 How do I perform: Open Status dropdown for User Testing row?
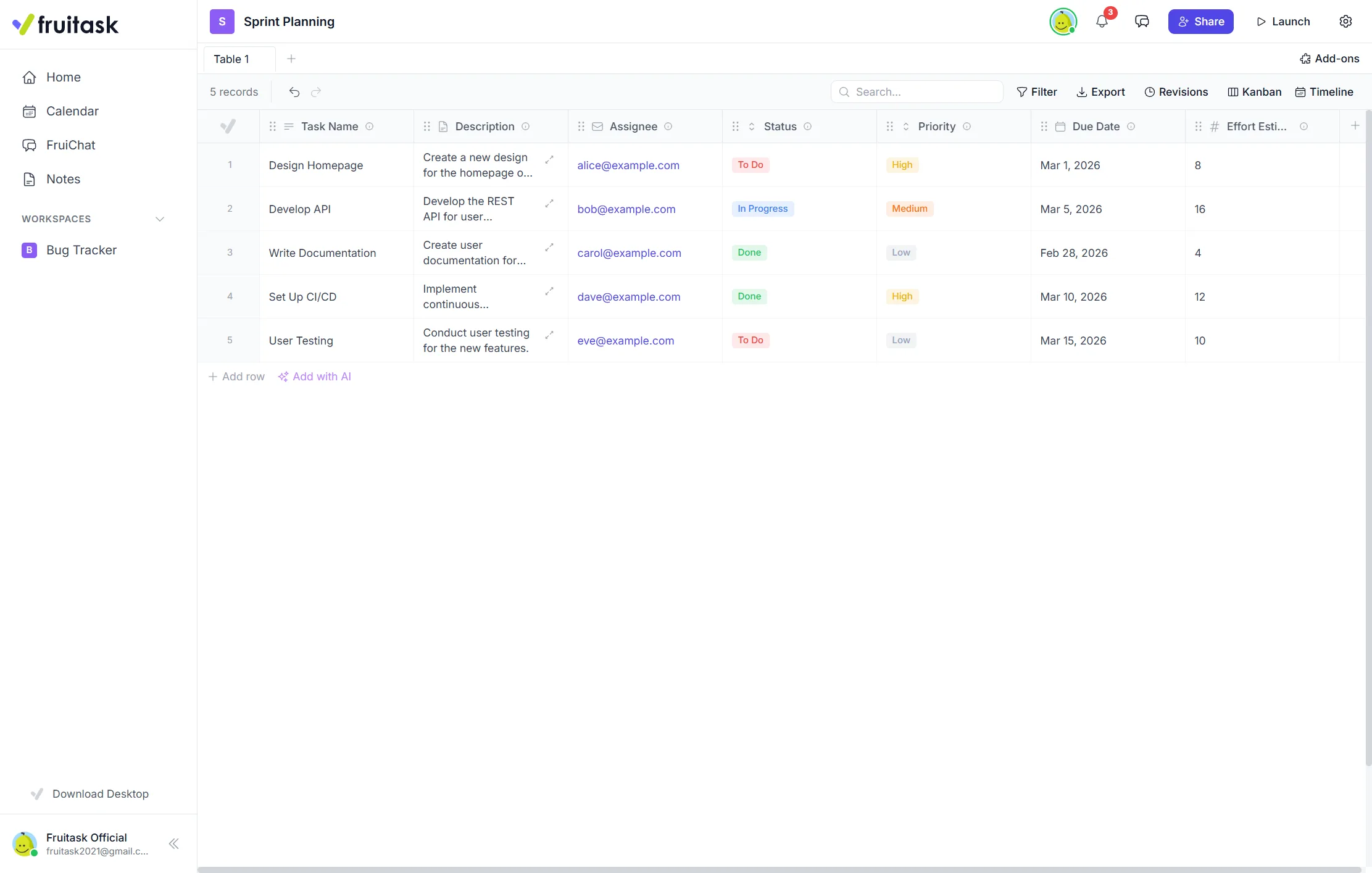pos(750,340)
